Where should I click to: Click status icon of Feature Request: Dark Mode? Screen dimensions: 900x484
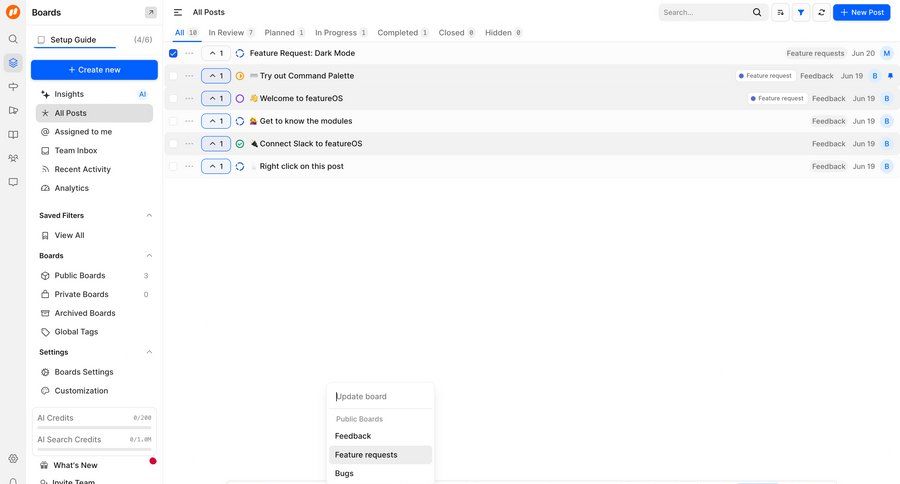click(x=240, y=53)
